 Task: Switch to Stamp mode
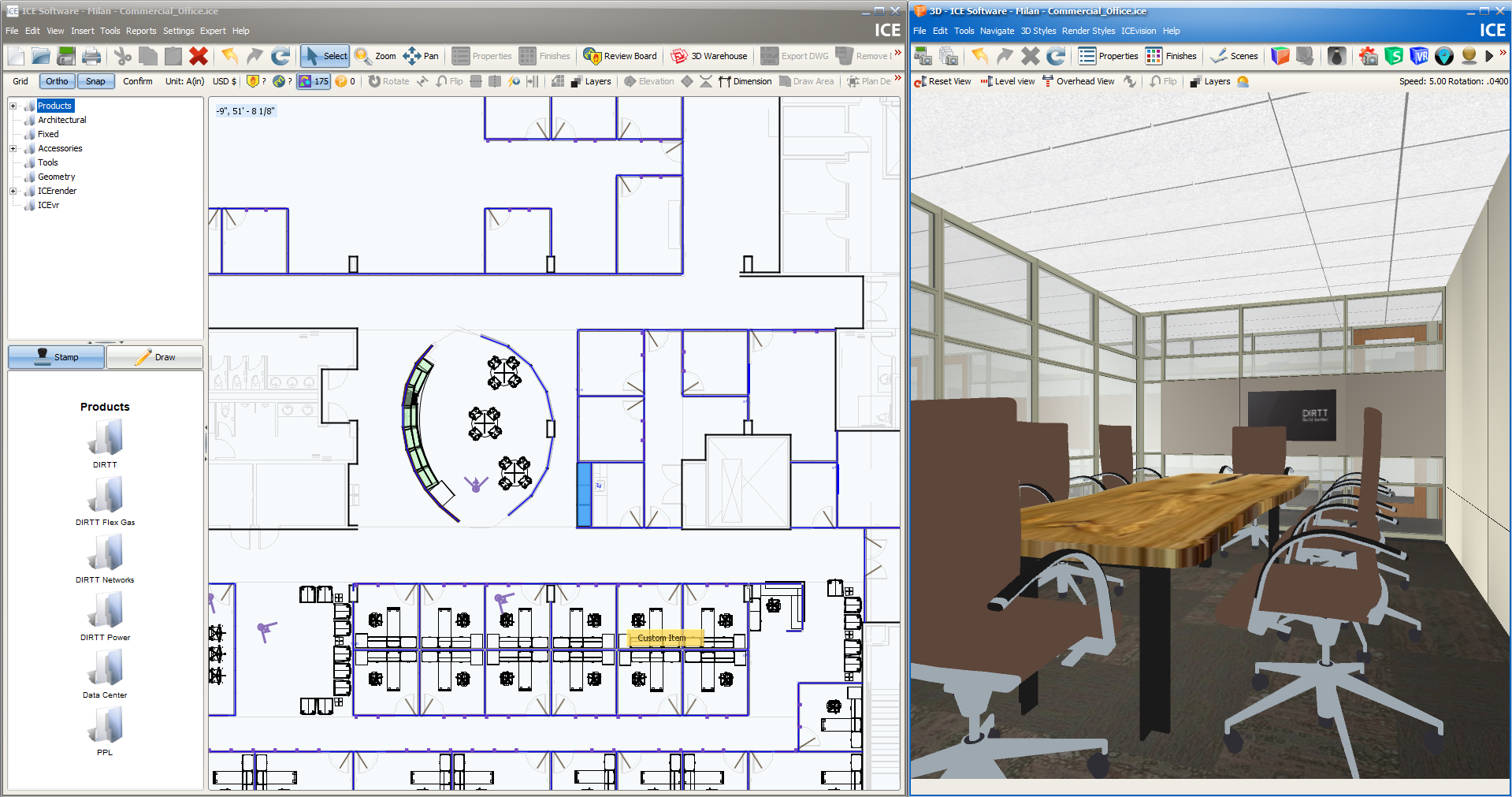tap(56, 357)
